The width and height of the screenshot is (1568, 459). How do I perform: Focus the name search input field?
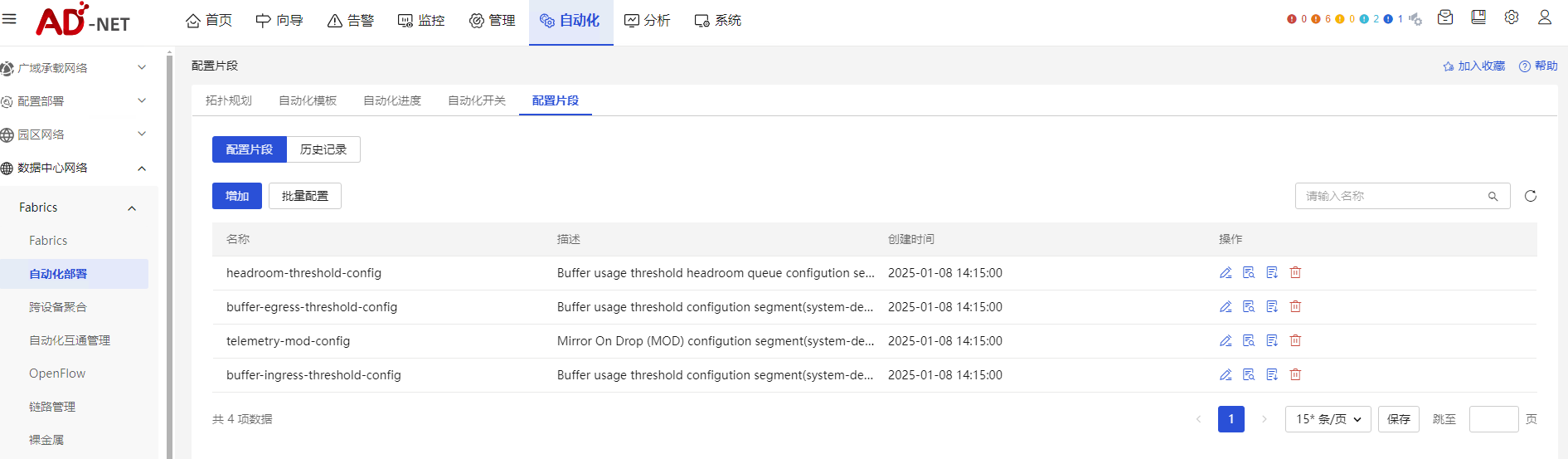[1393, 196]
